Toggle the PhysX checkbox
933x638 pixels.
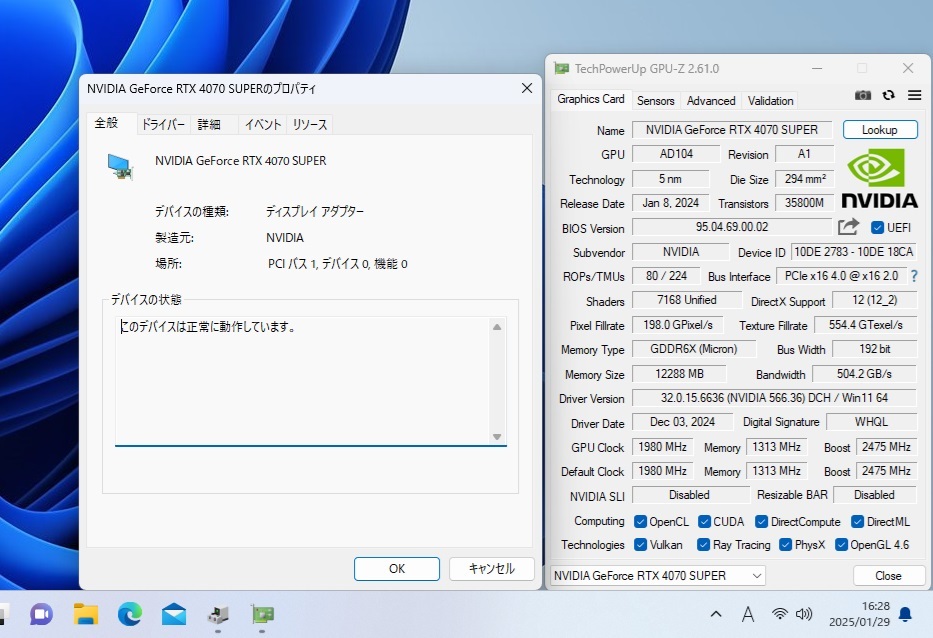(x=785, y=545)
